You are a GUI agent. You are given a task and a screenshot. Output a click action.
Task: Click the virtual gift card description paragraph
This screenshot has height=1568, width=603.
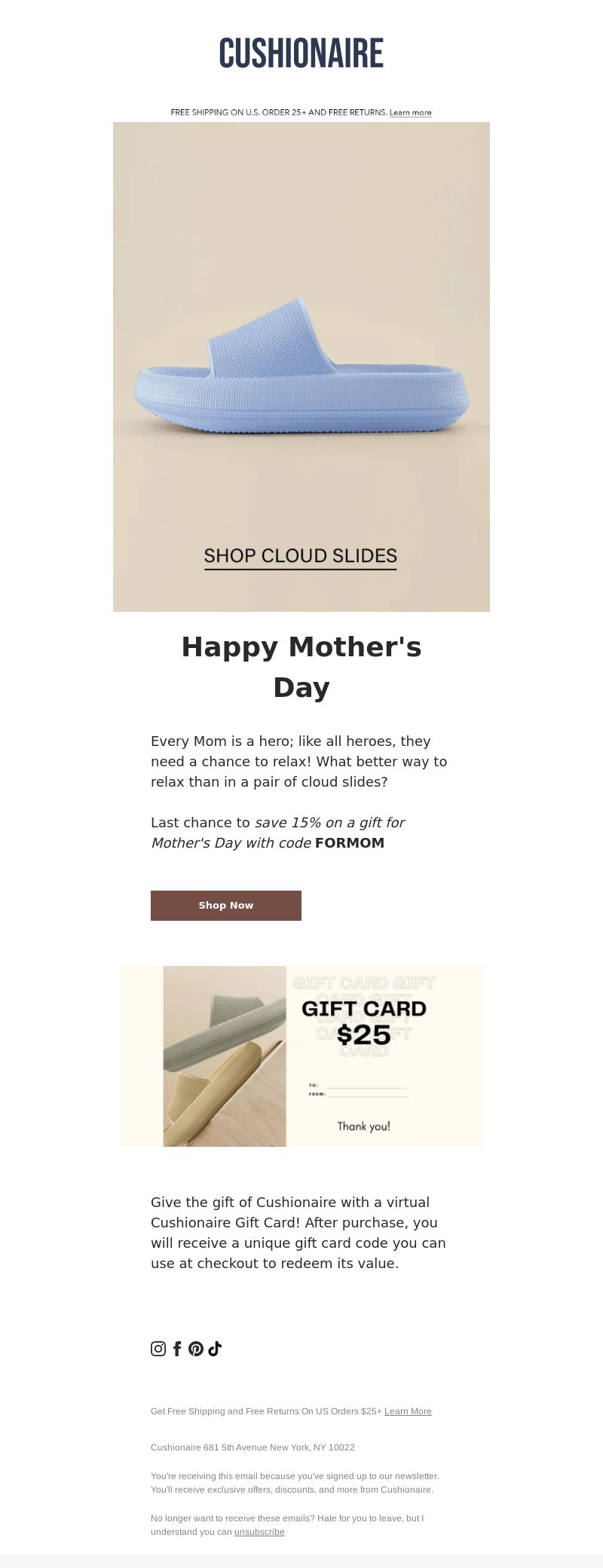tap(299, 1232)
